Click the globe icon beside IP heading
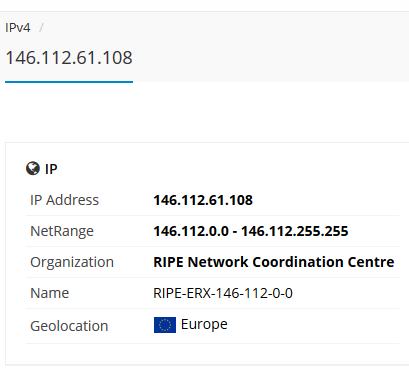This screenshot has height=372, width=409. pyautogui.click(x=33, y=169)
